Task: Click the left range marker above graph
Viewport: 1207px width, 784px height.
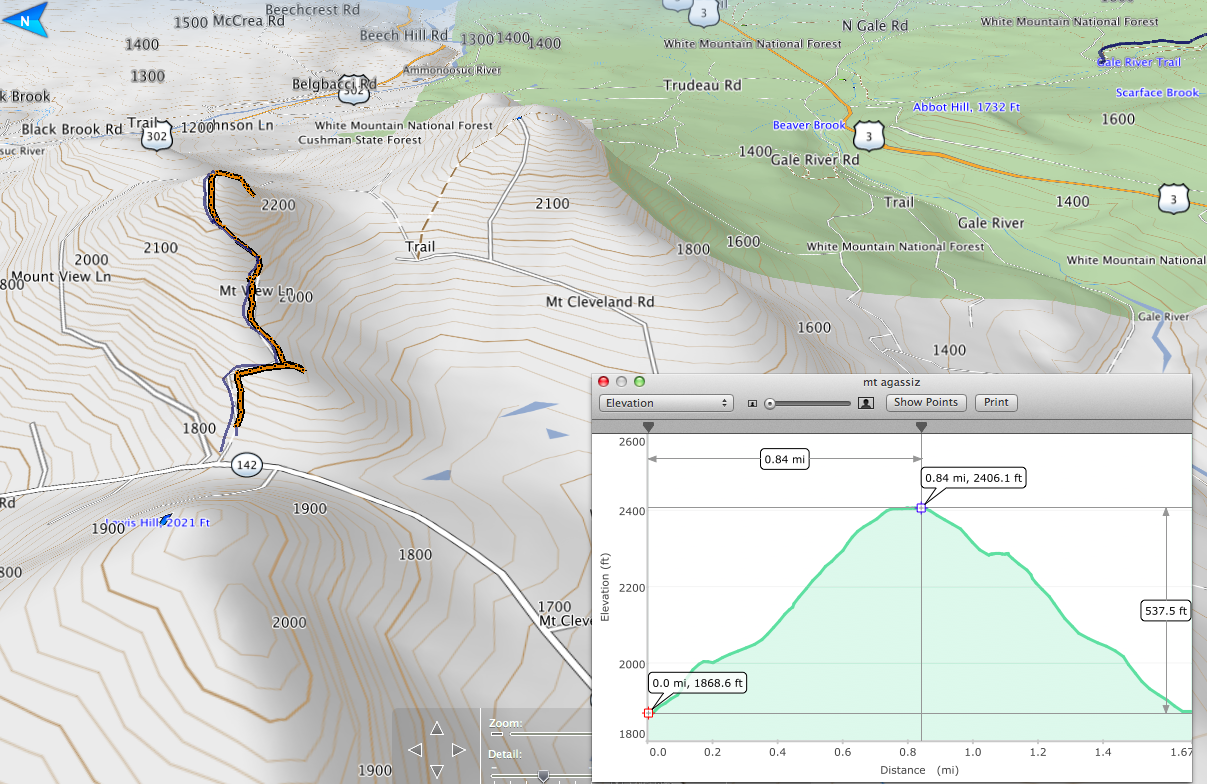Action: [x=648, y=427]
